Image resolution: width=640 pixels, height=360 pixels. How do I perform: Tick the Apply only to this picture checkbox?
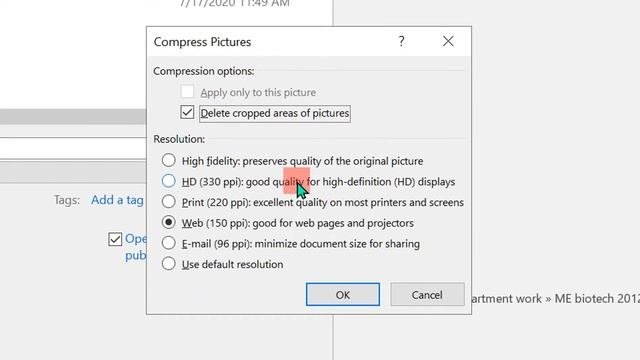(x=187, y=92)
